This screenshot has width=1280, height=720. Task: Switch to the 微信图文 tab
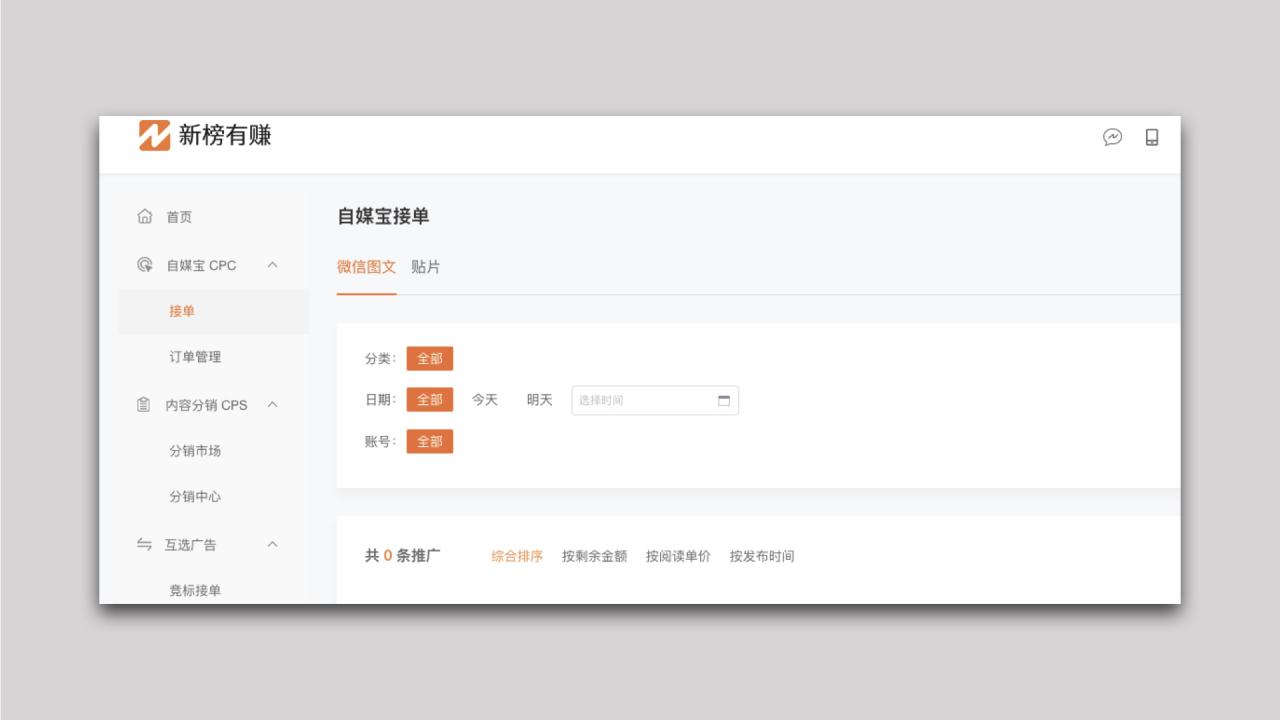(366, 267)
